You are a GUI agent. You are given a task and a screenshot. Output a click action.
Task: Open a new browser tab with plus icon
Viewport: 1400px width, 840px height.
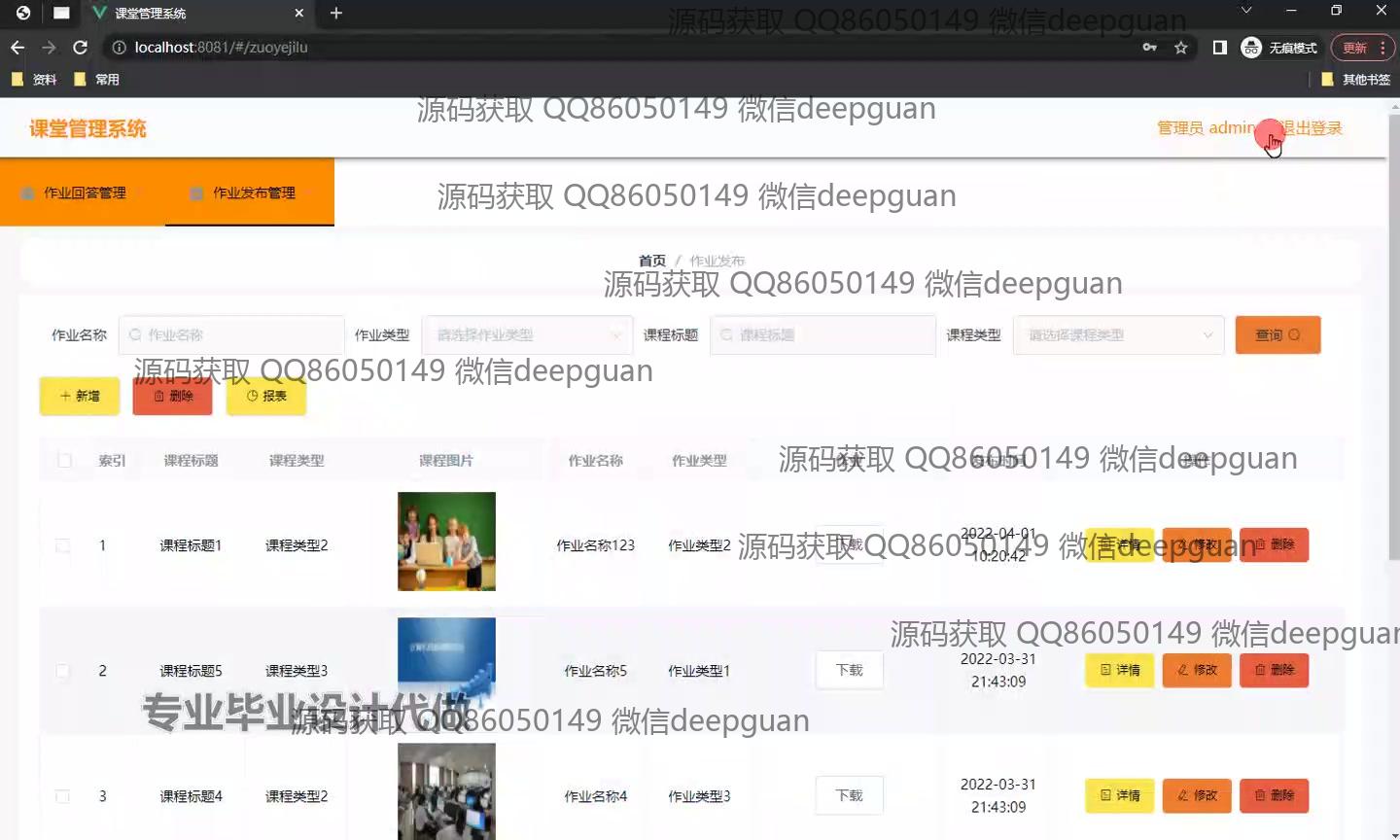[x=336, y=13]
